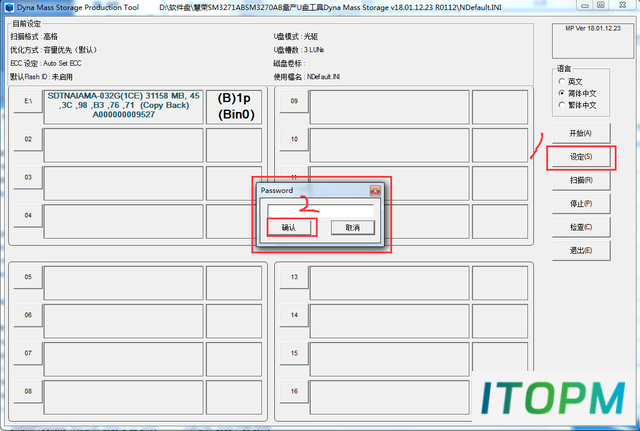Click the E:\ drive port button
Viewport: 640px width, 431px height.
[28, 101]
